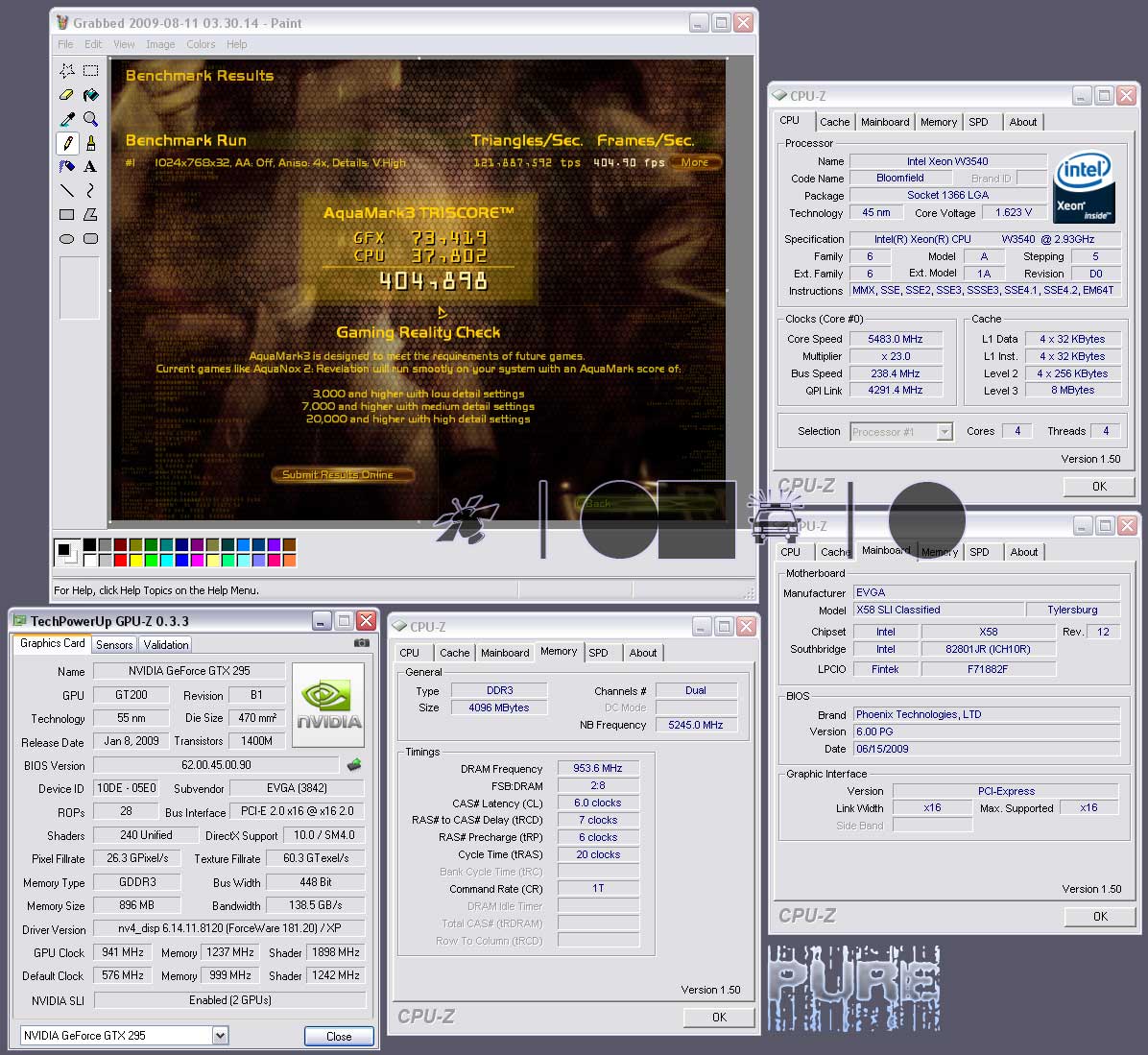Select the Polygon shape tool
Viewport: 1148px width, 1055px height.
click(x=91, y=214)
